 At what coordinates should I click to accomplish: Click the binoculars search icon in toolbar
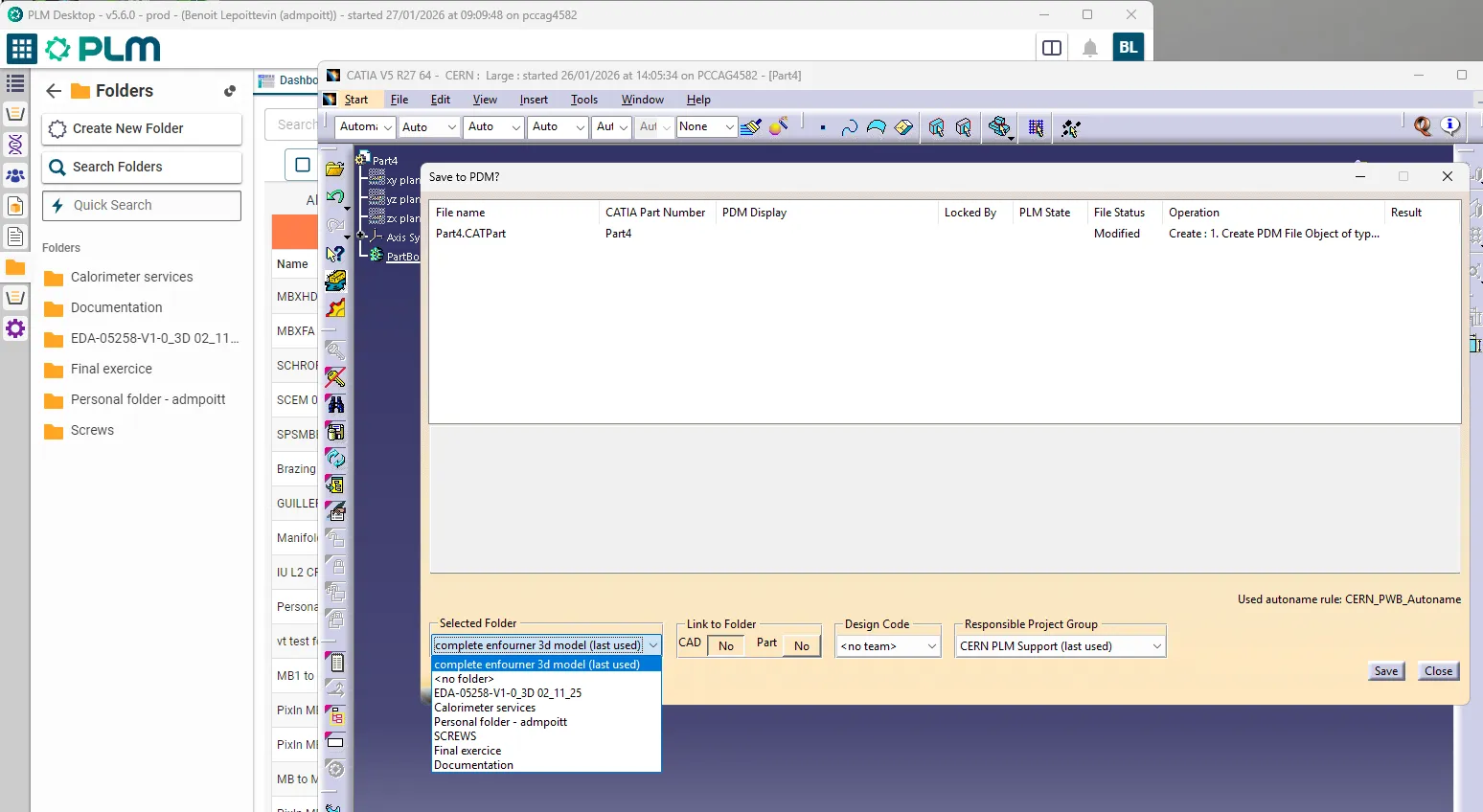(x=335, y=404)
